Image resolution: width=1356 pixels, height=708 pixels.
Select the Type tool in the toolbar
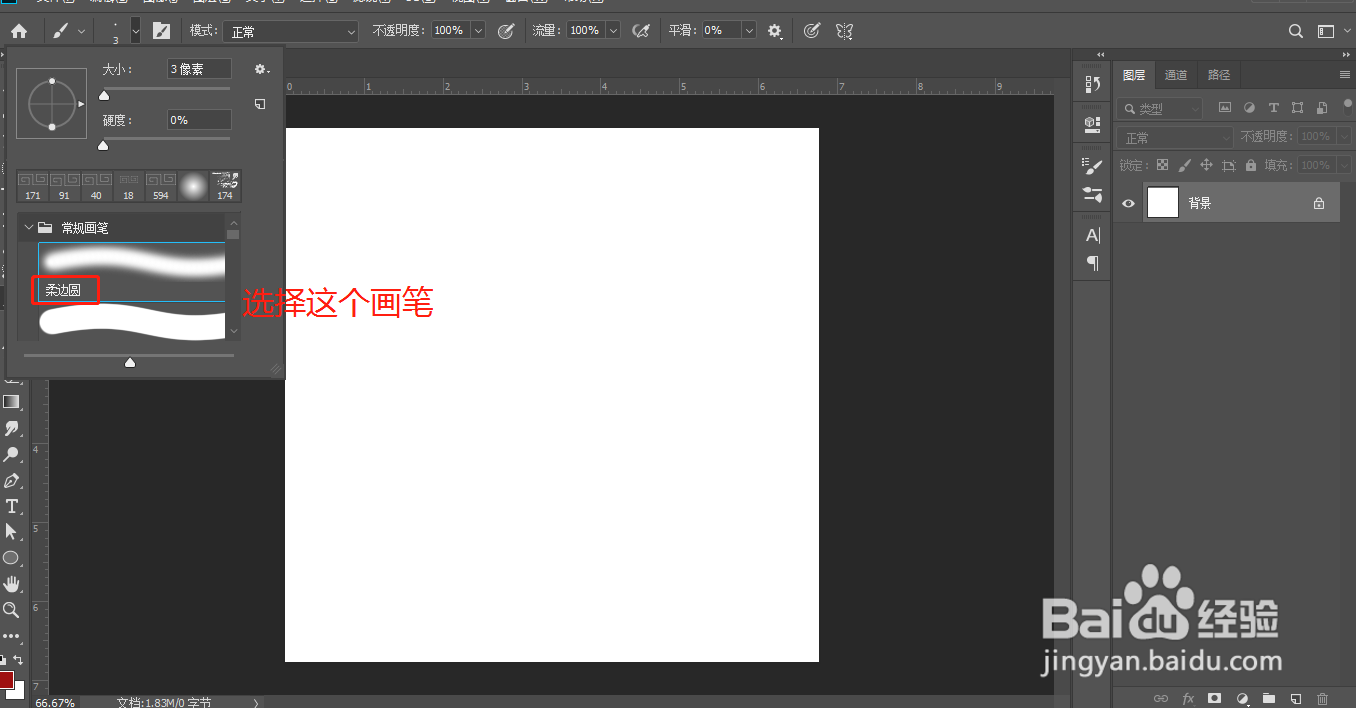(12, 506)
